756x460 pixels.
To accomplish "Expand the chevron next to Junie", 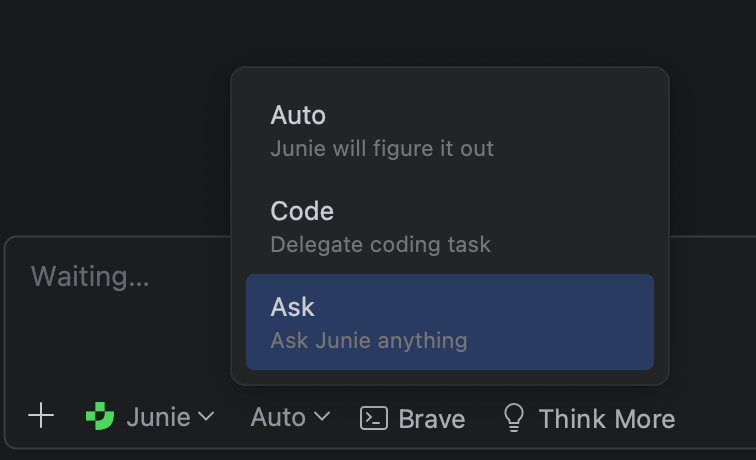I will (206, 416).
